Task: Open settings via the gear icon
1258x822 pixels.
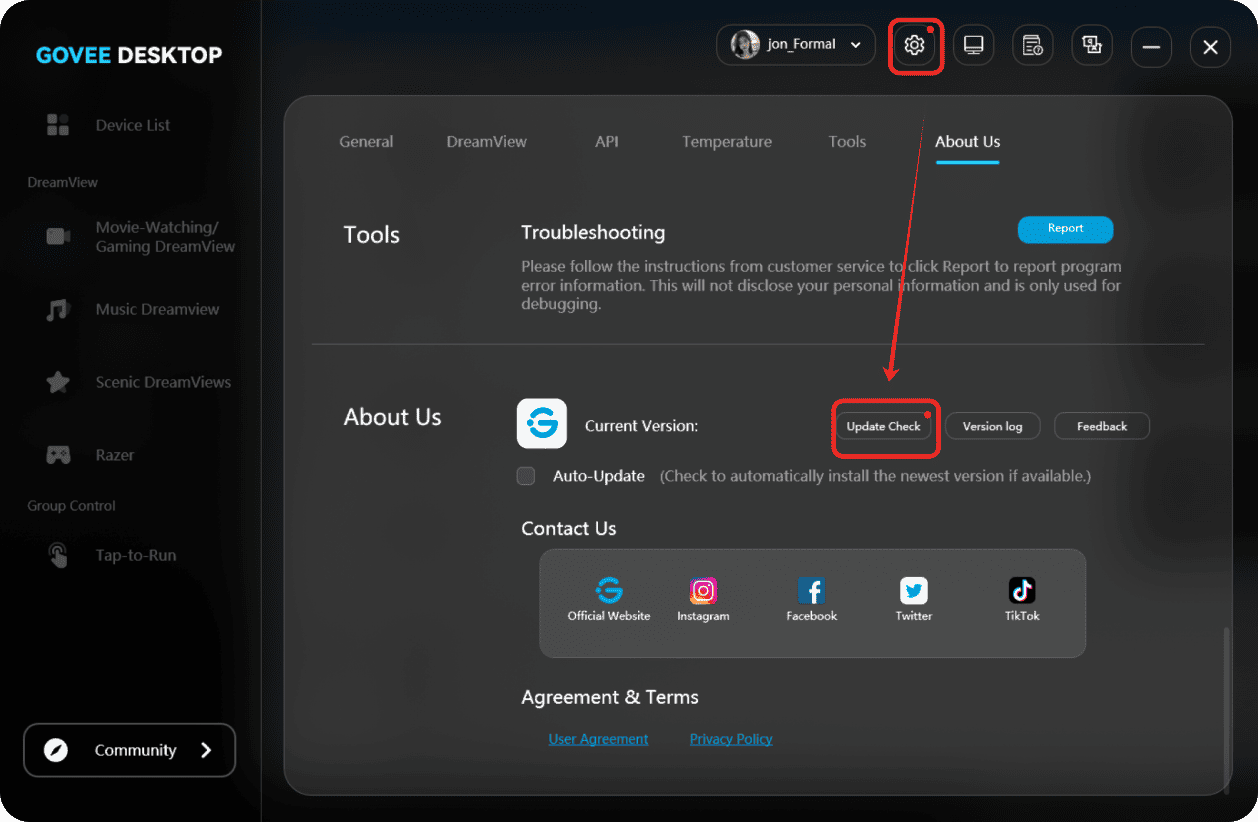Action: click(x=914, y=46)
